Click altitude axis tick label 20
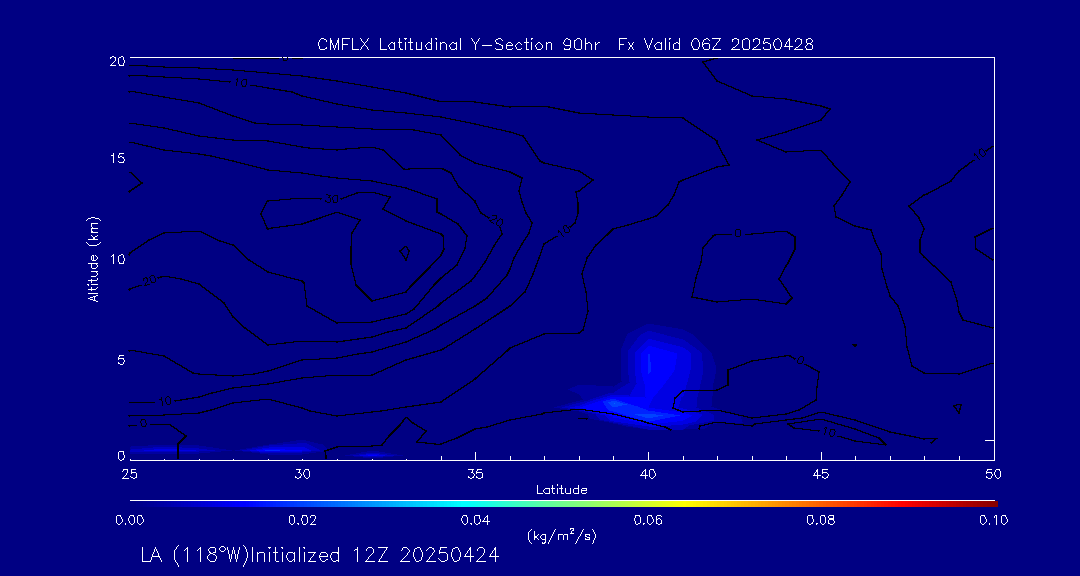This screenshot has width=1080, height=576. click(116, 60)
